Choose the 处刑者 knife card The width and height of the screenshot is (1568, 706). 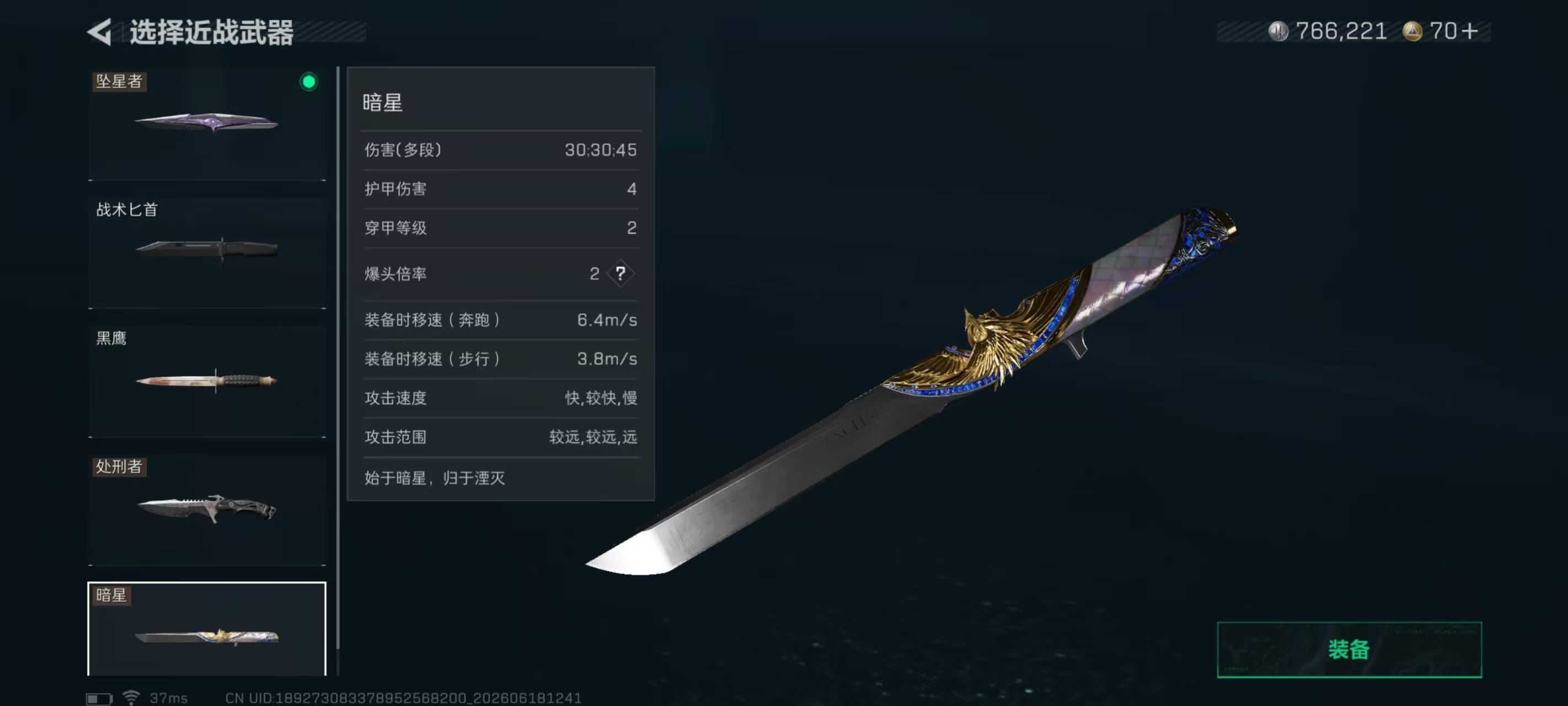[x=207, y=510]
